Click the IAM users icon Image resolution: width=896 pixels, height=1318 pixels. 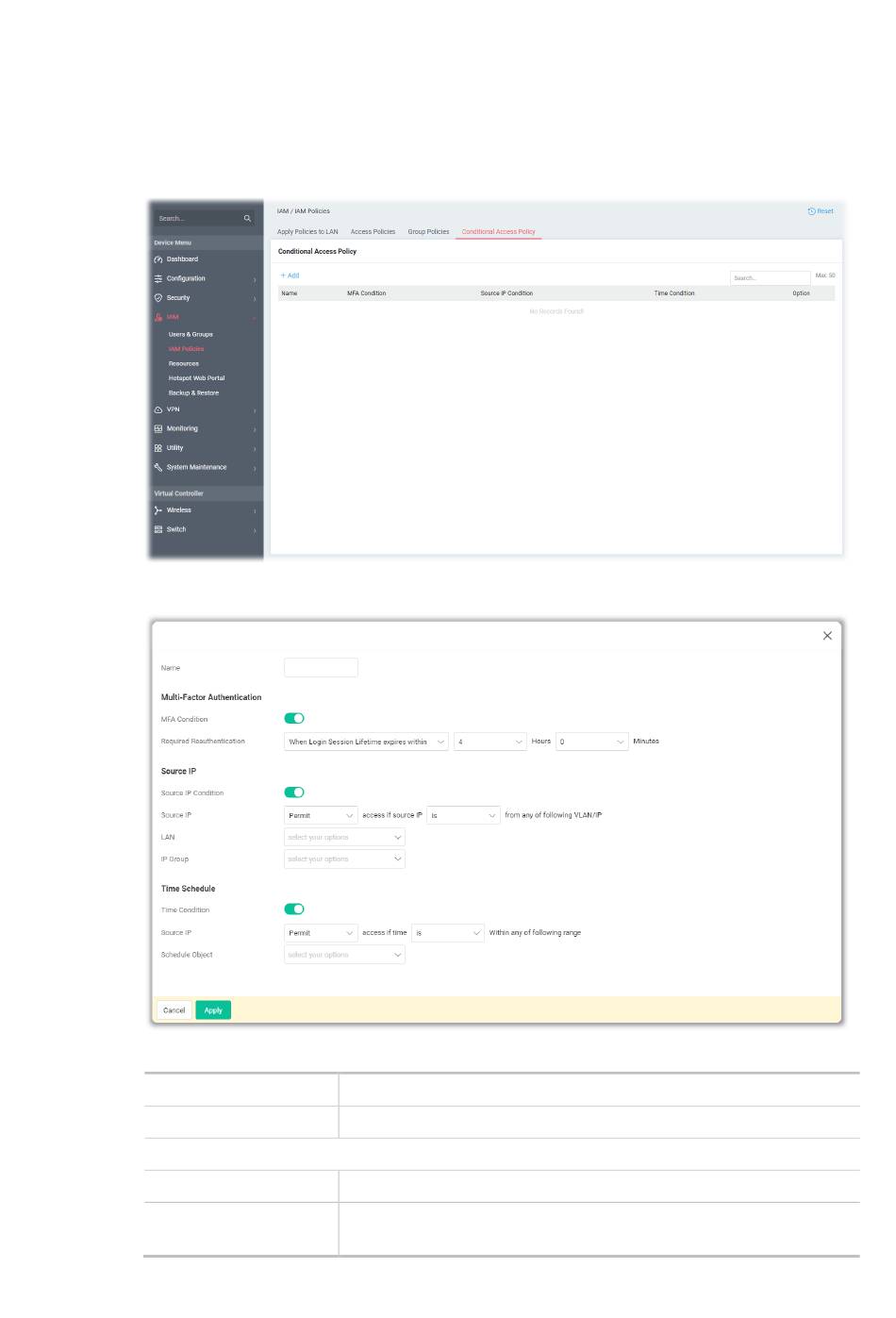[x=158, y=317]
